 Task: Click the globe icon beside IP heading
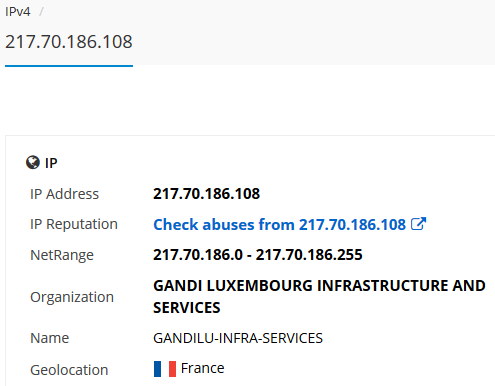click(x=33, y=163)
